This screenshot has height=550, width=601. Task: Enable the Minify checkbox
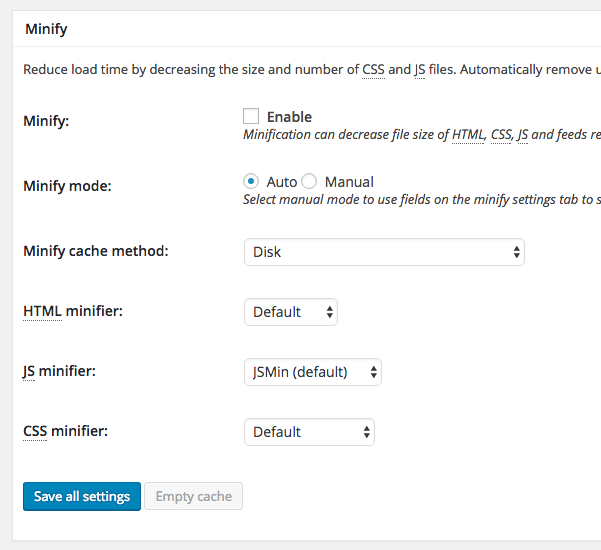(x=251, y=117)
